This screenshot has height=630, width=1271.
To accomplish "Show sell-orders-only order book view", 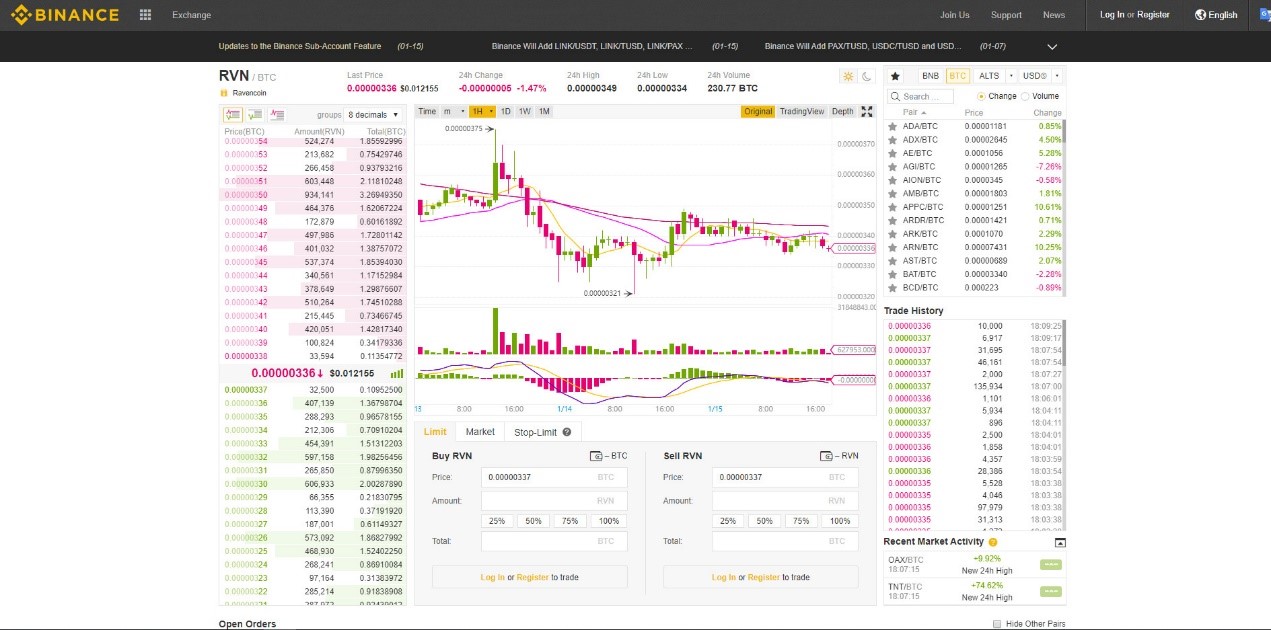I will [277, 115].
